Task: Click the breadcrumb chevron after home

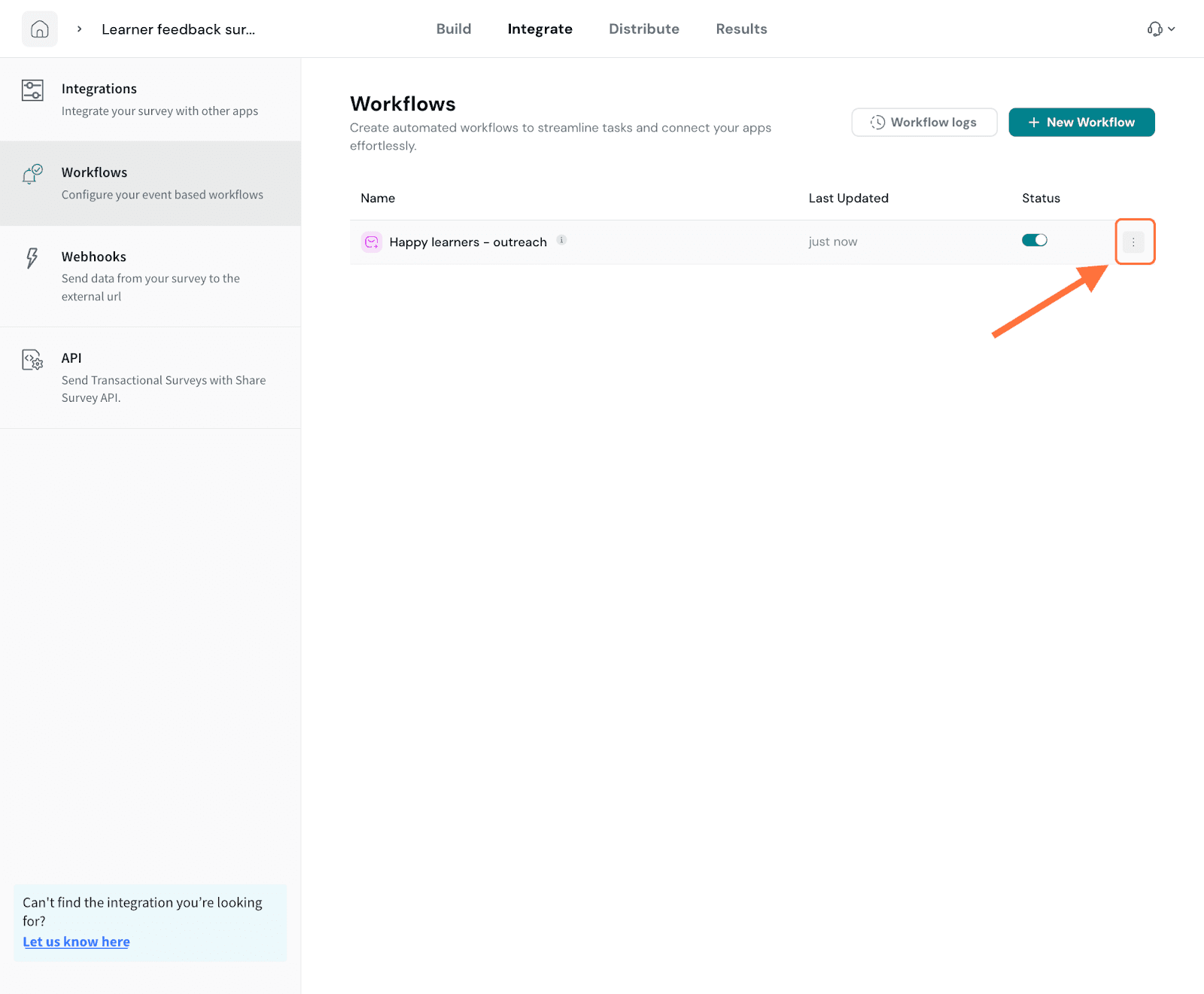Action: pyautogui.click(x=79, y=29)
